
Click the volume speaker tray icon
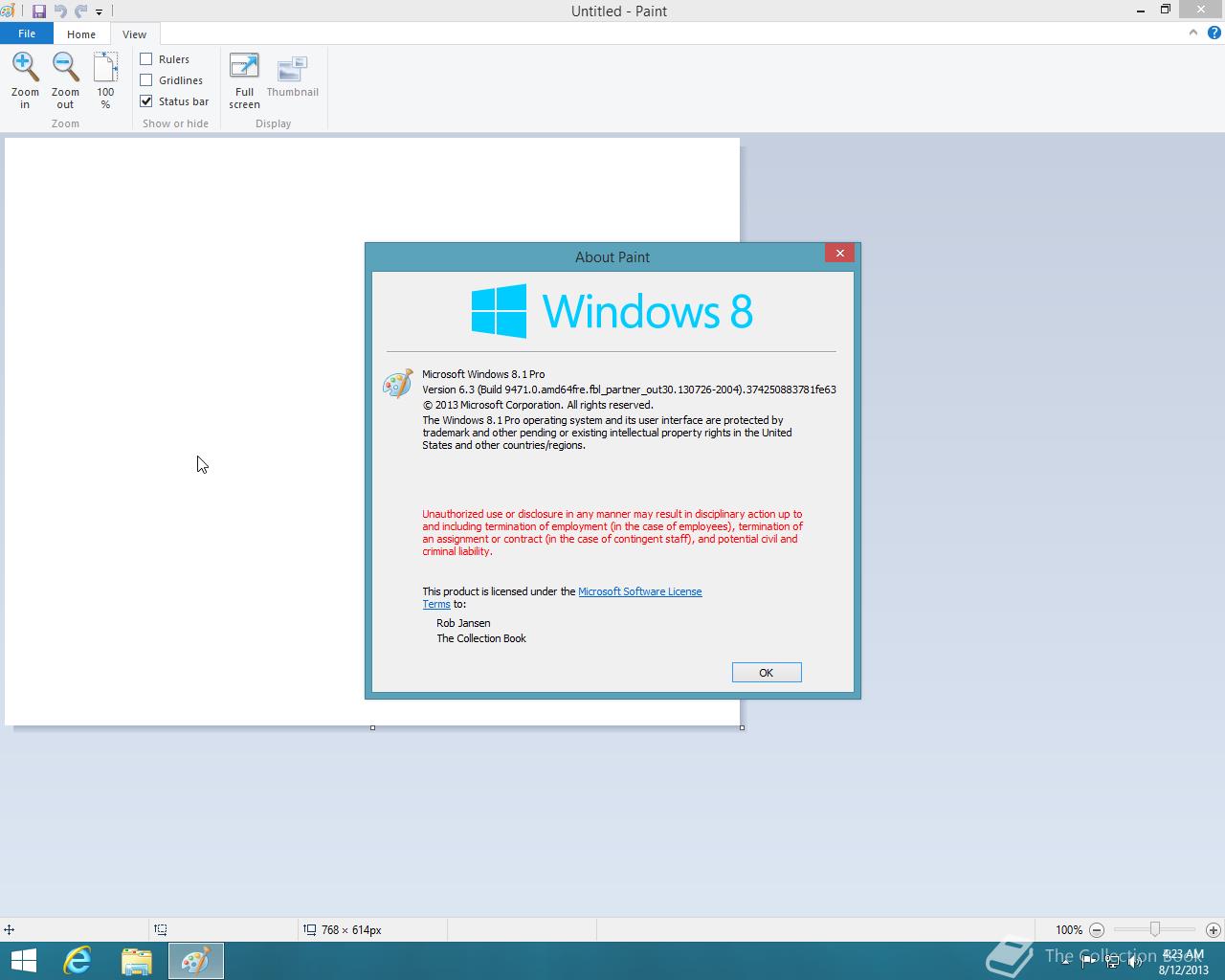(1135, 962)
